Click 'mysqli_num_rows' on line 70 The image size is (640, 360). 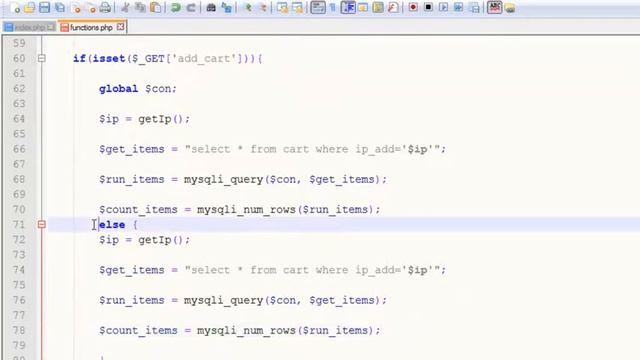point(246,209)
